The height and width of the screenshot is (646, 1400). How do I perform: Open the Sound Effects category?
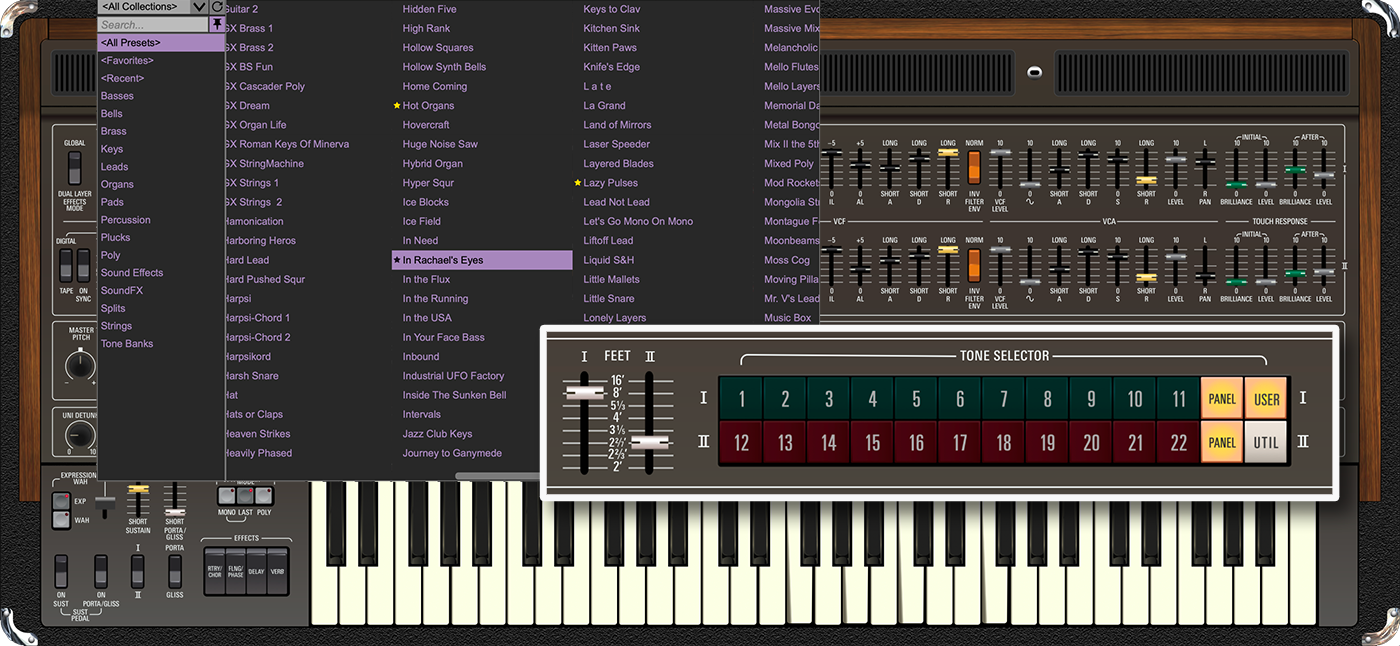(x=132, y=272)
